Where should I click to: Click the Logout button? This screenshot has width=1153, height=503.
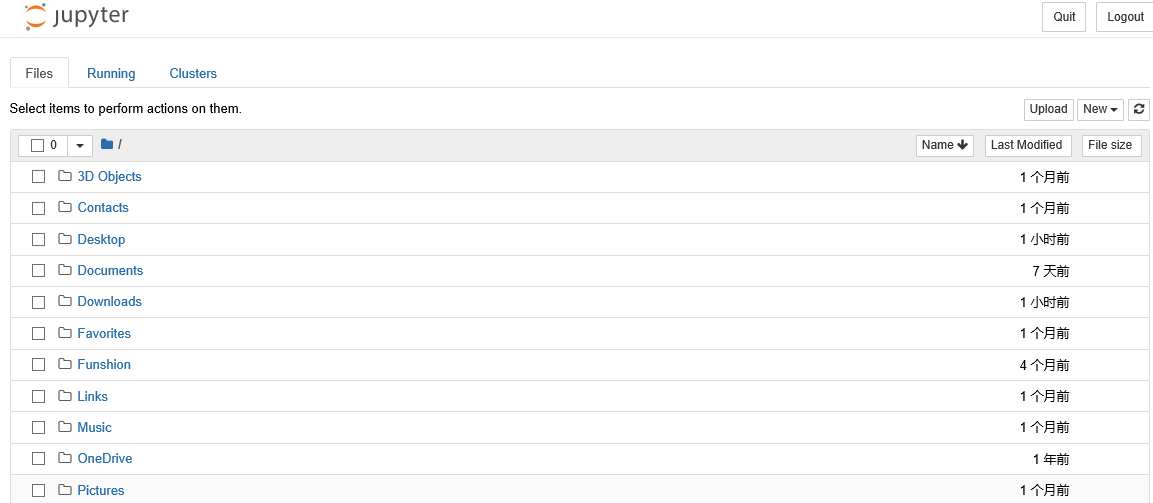[1125, 17]
